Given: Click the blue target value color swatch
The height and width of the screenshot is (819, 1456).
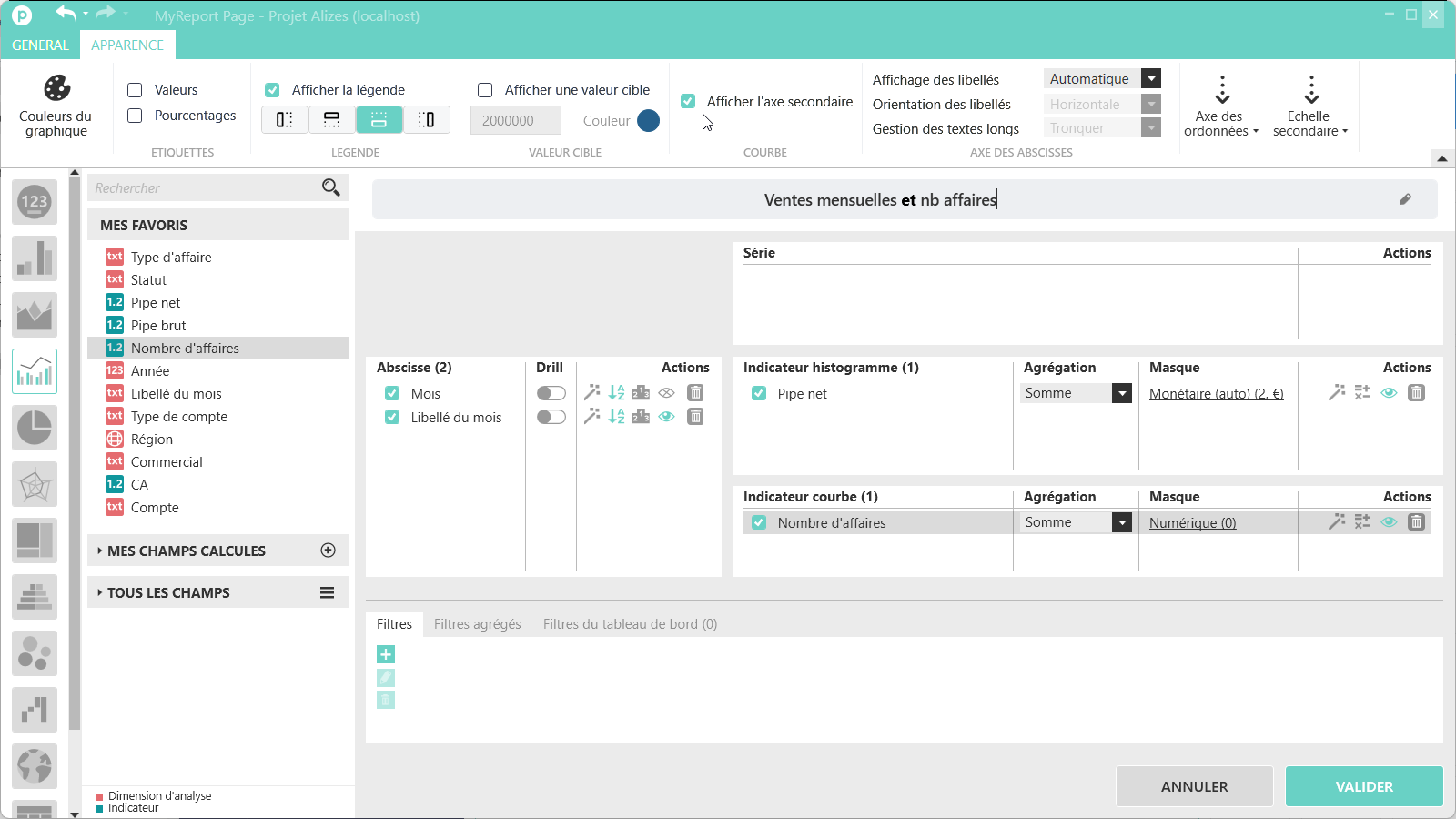Looking at the screenshot, I should [x=648, y=121].
